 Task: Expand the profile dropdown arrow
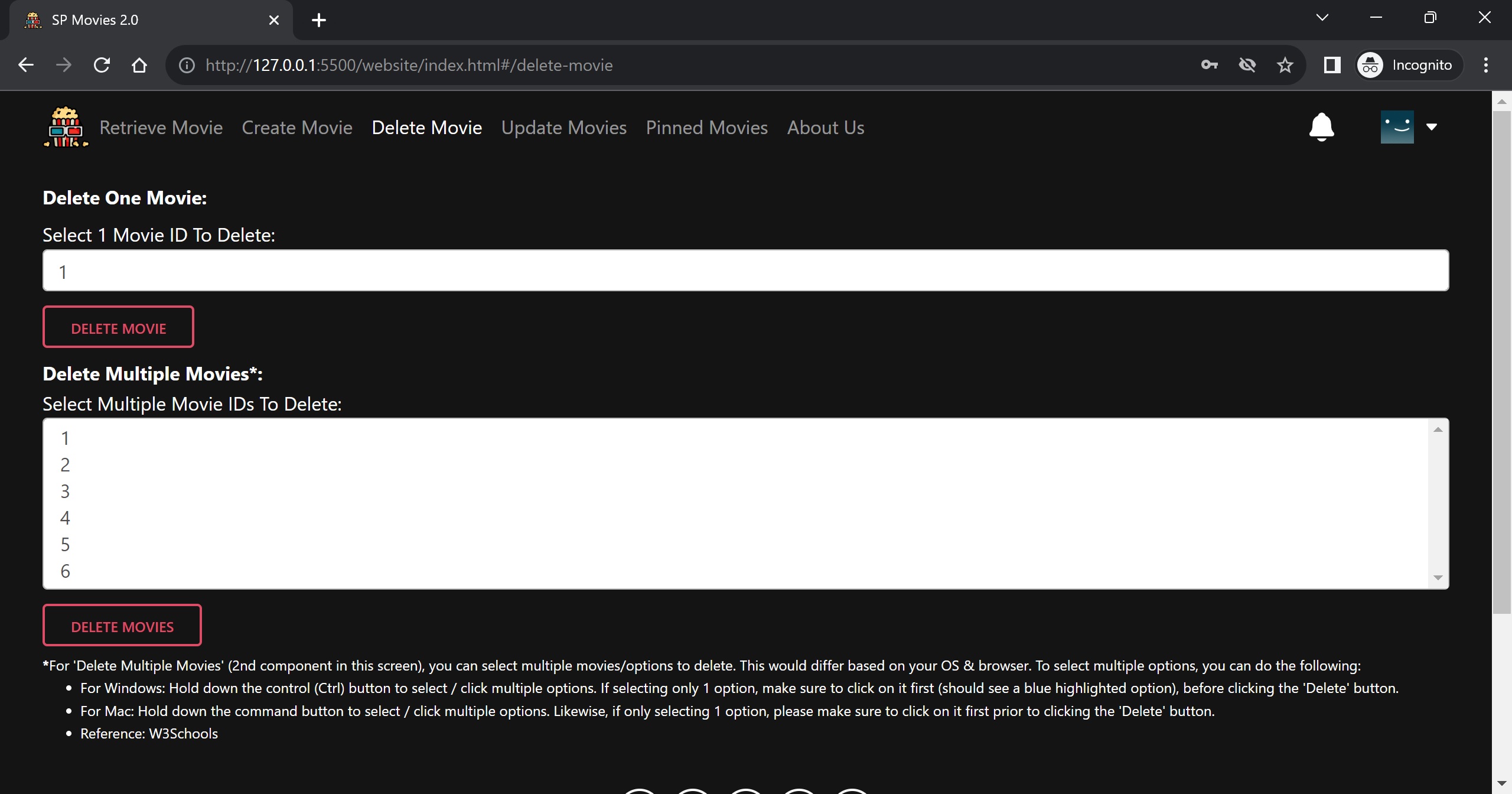click(1432, 127)
